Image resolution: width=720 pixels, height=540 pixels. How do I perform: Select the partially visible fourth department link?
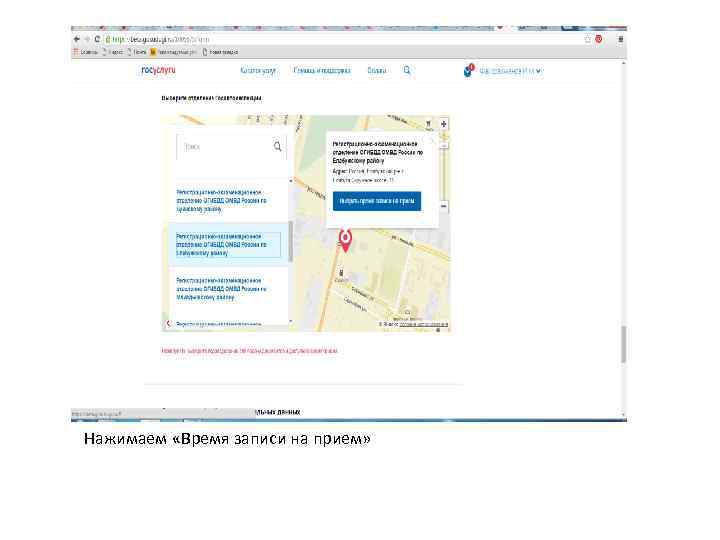click(219, 324)
